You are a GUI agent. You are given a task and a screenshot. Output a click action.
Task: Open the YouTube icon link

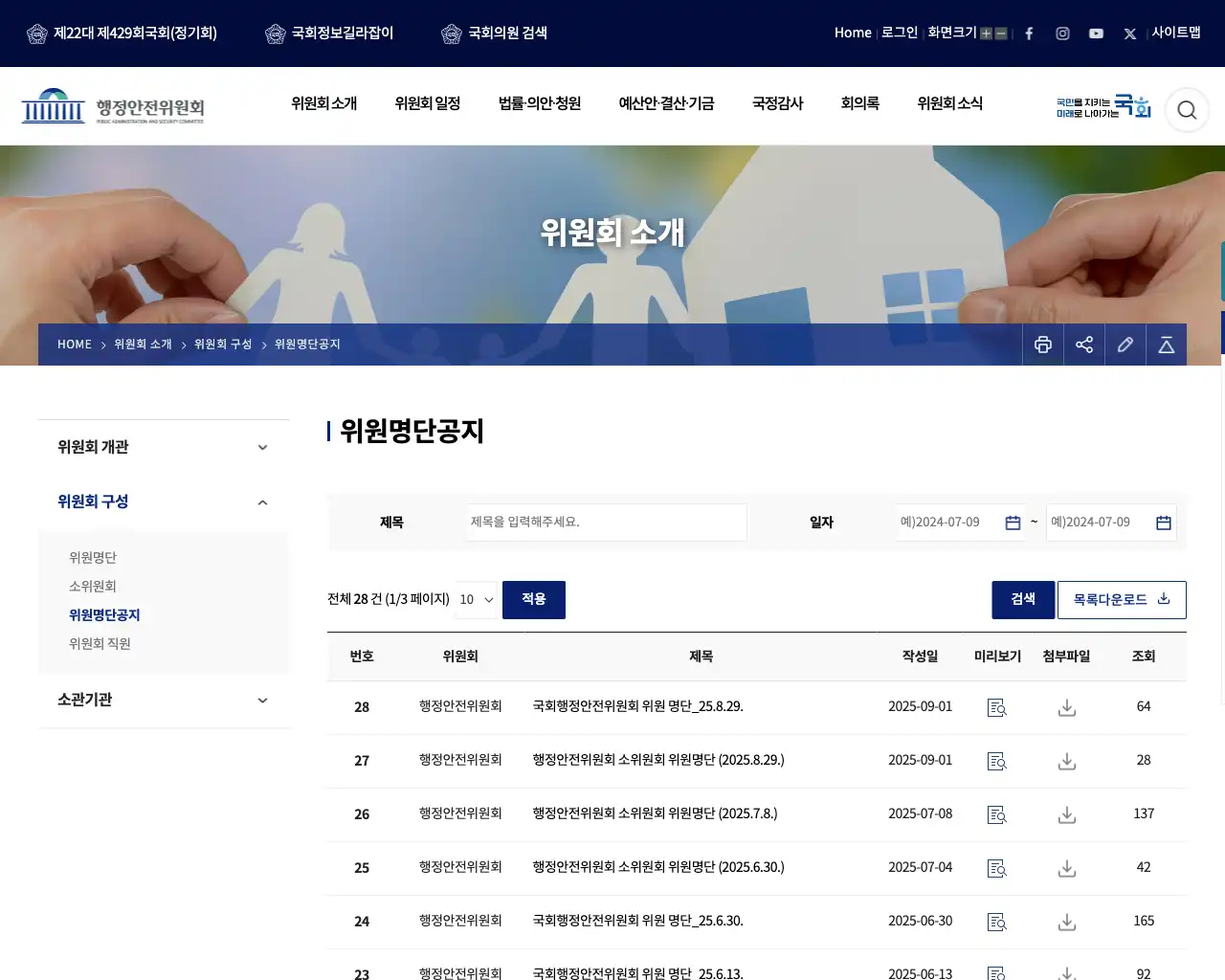point(1096,33)
